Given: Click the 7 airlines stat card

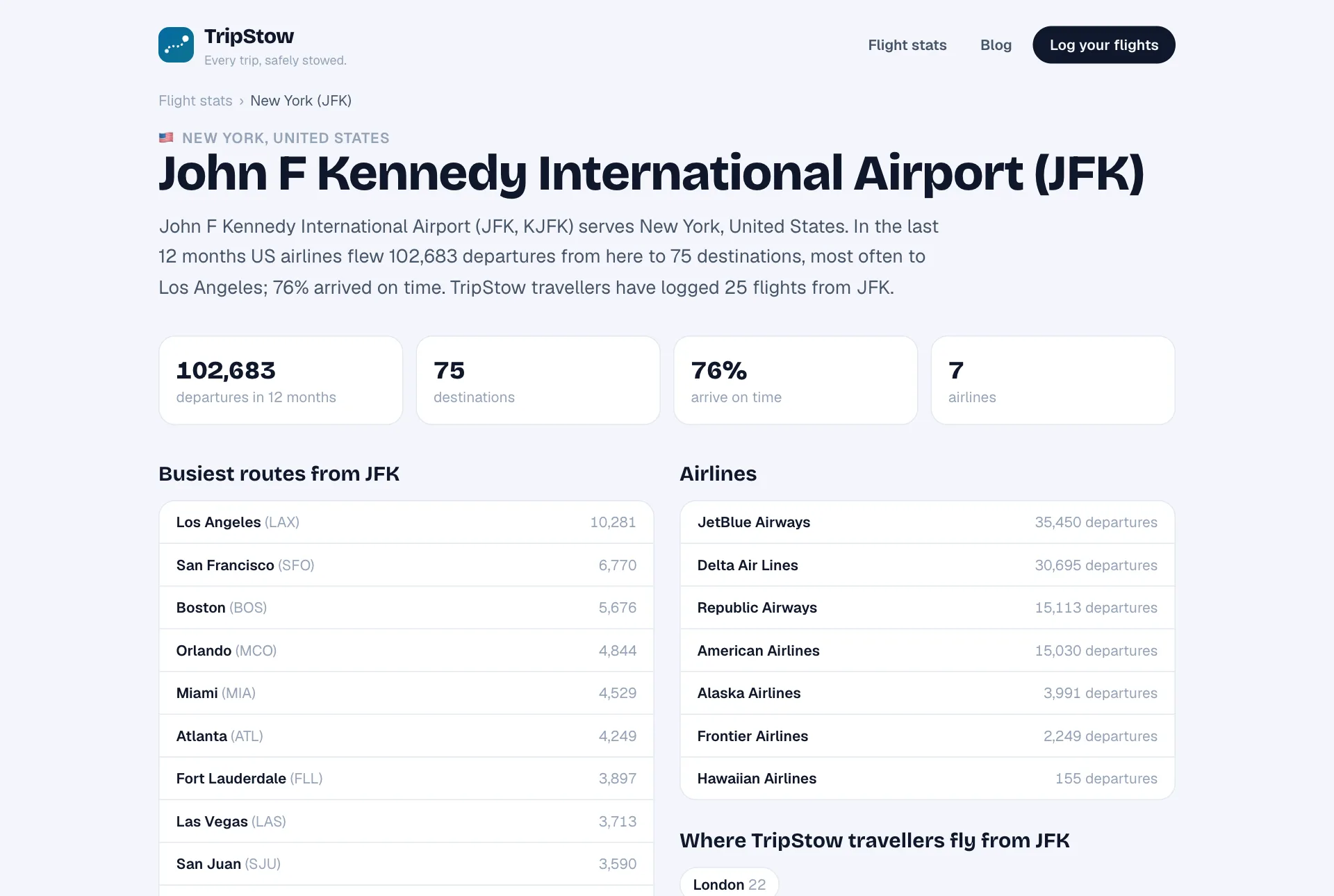Looking at the screenshot, I should (x=1053, y=381).
